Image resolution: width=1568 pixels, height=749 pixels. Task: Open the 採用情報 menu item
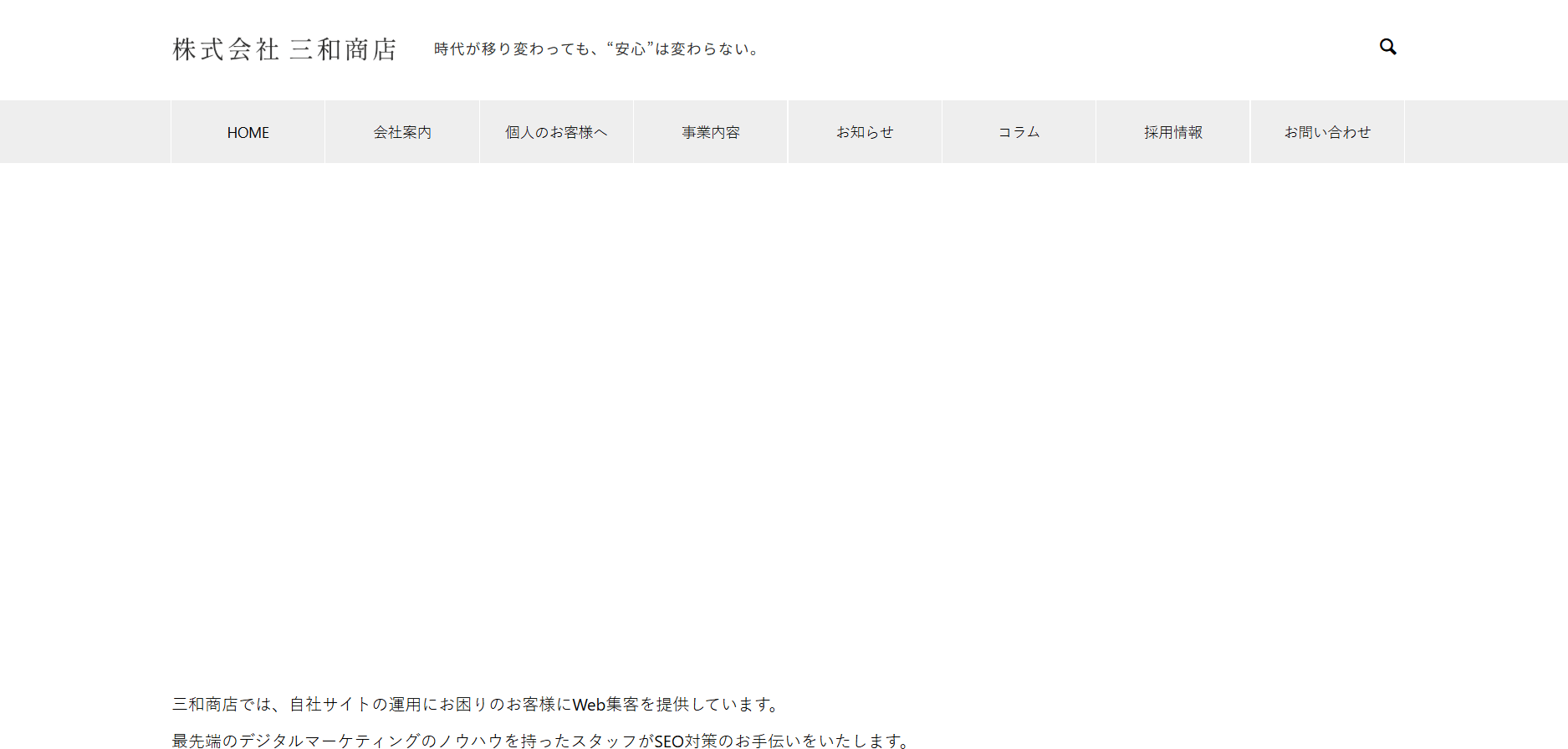[1173, 132]
